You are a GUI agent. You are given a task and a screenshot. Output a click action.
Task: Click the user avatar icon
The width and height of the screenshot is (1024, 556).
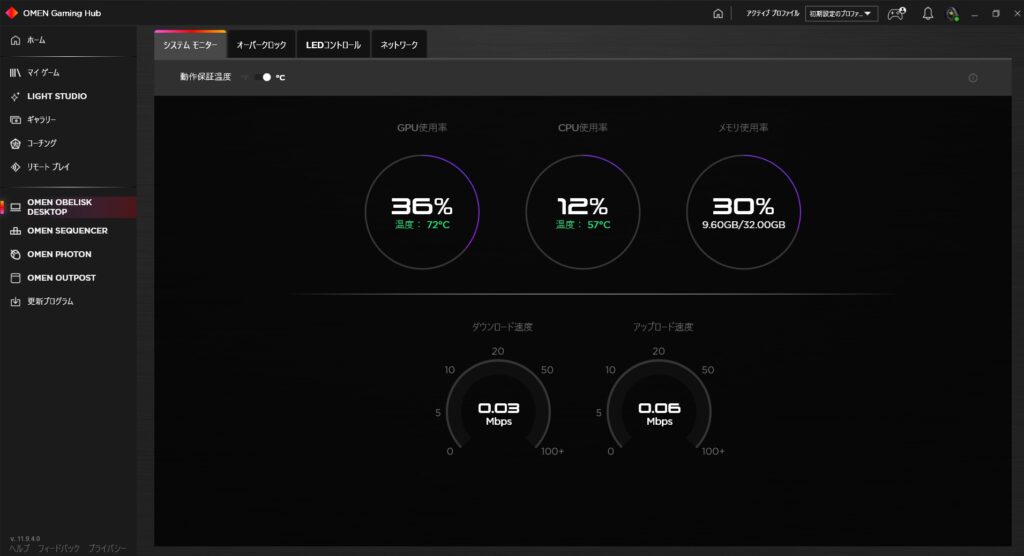coord(953,14)
